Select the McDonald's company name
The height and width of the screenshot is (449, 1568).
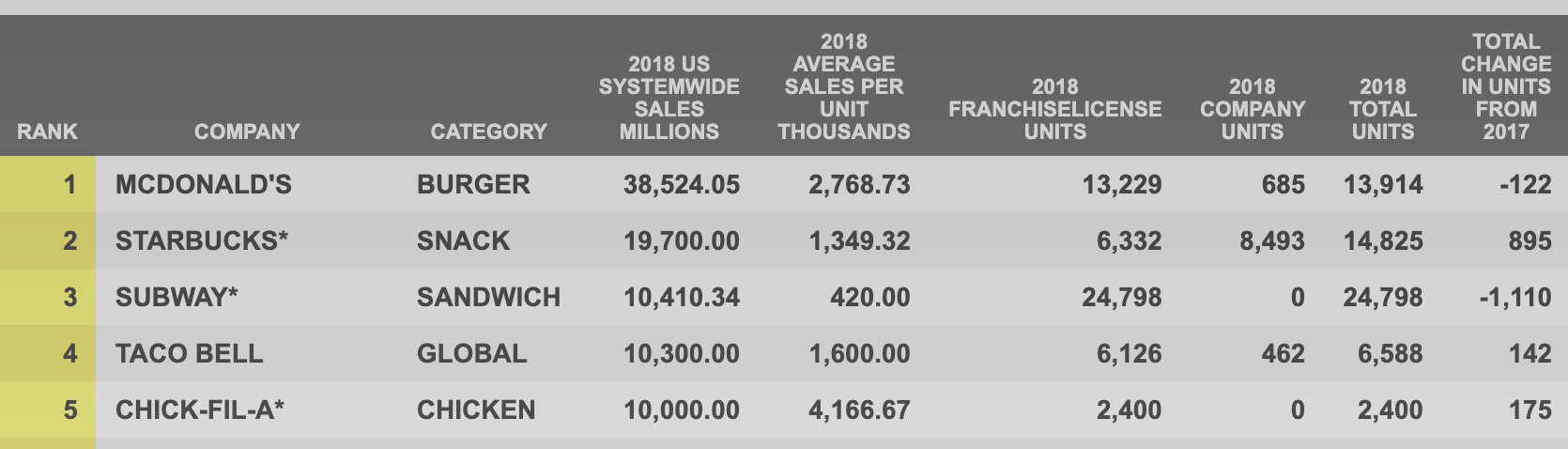coord(203,184)
